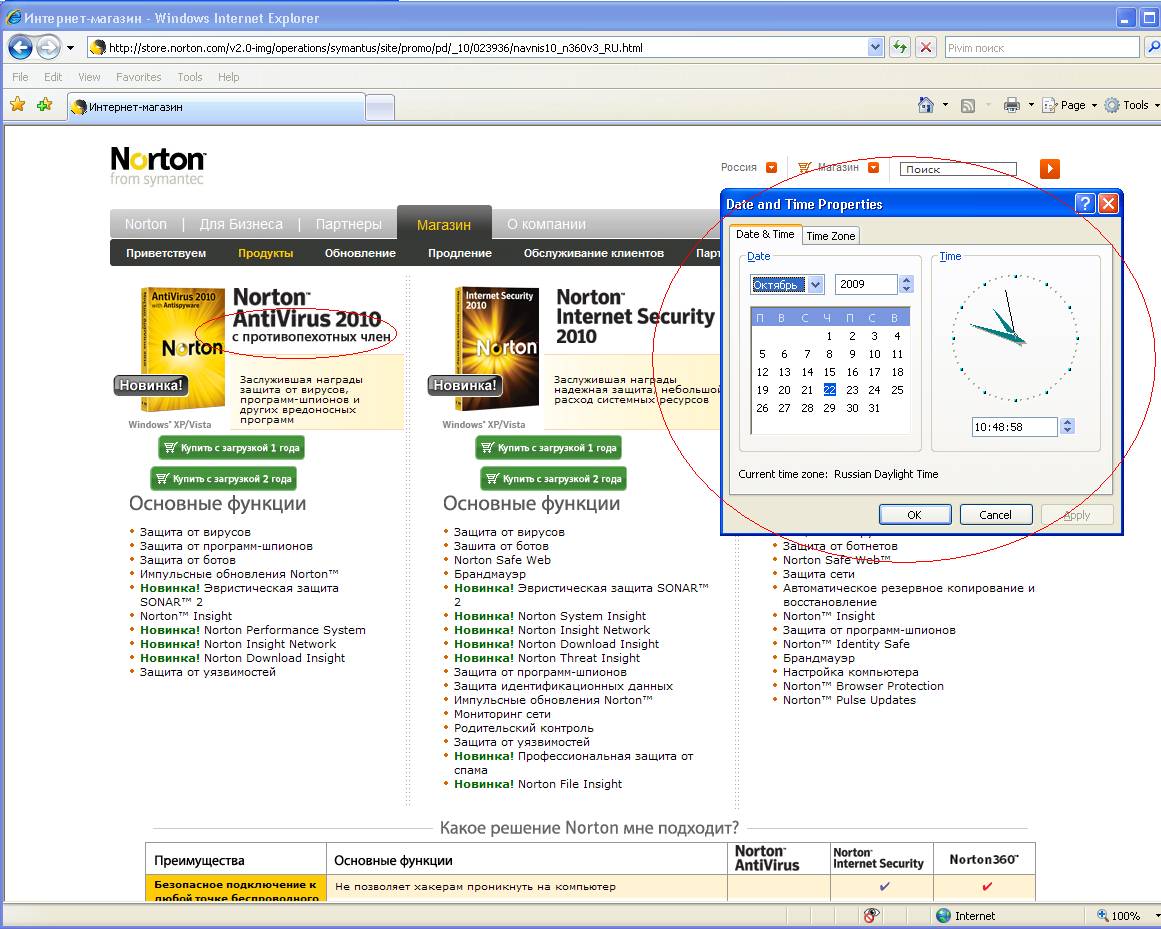
Task: Select the Интернет-магазин browser tab
Action: [216, 107]
